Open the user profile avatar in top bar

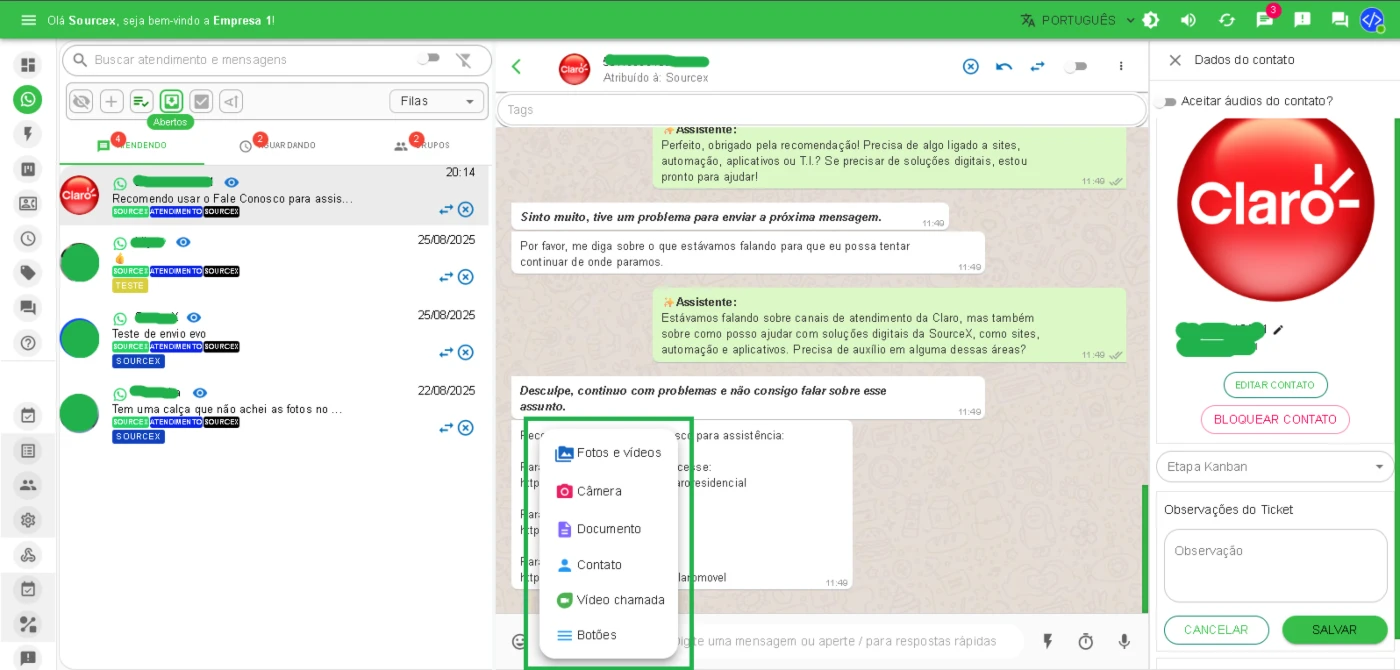click(x=1372, y=20)
